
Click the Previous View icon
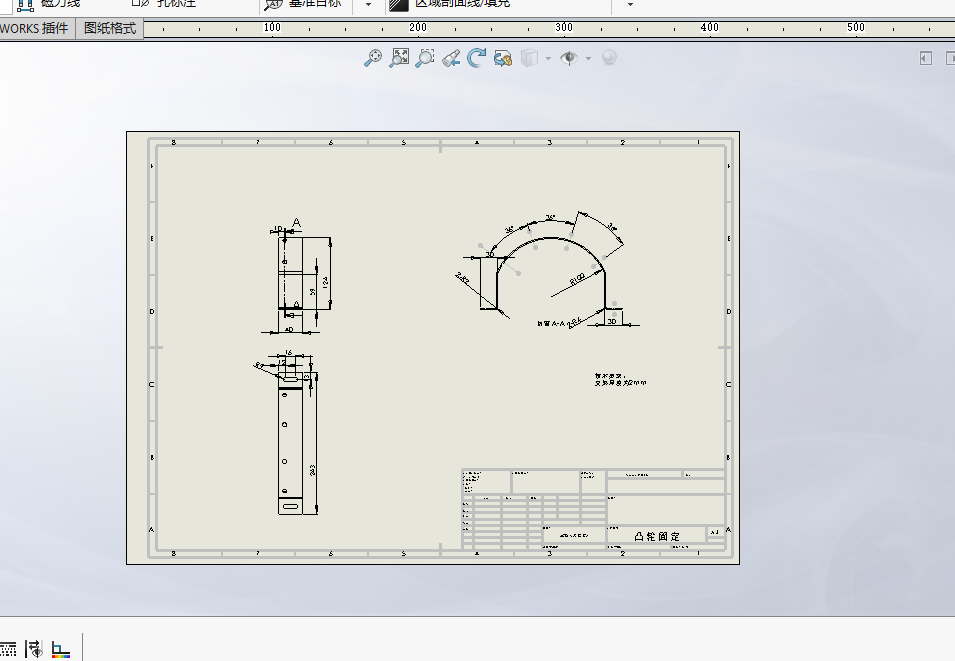pyautogui.click(x=451, y=58)
